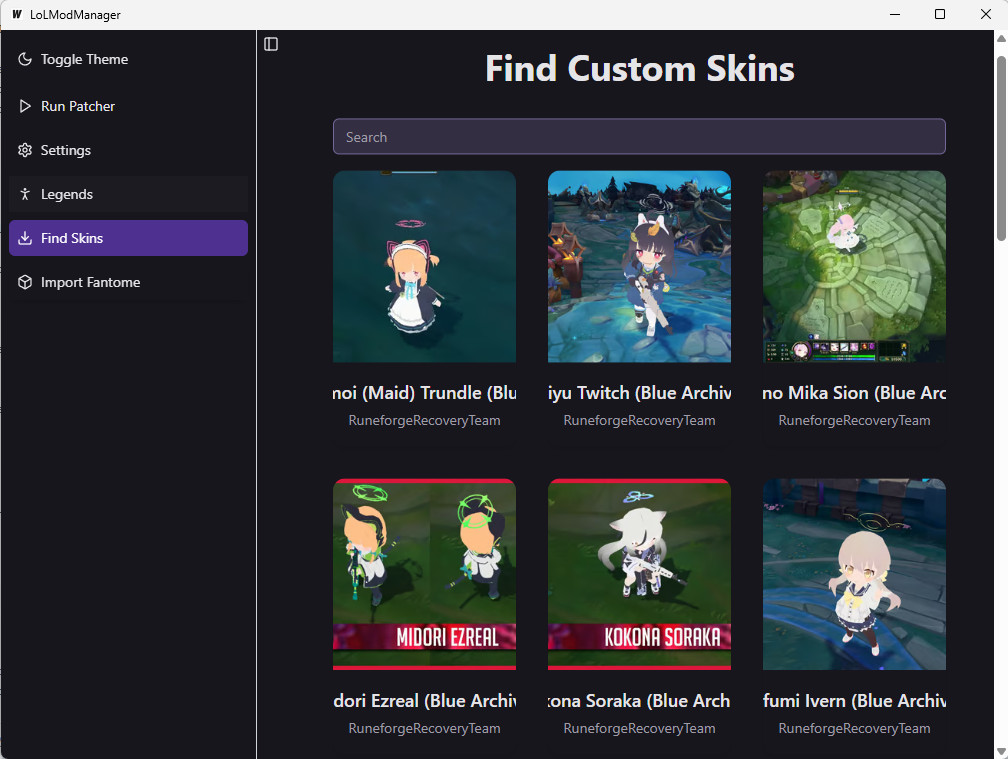Screen dimensions: 1008x759
Task: Open the Maid Trundle skin thumbnail
Action: coord(424,266)
